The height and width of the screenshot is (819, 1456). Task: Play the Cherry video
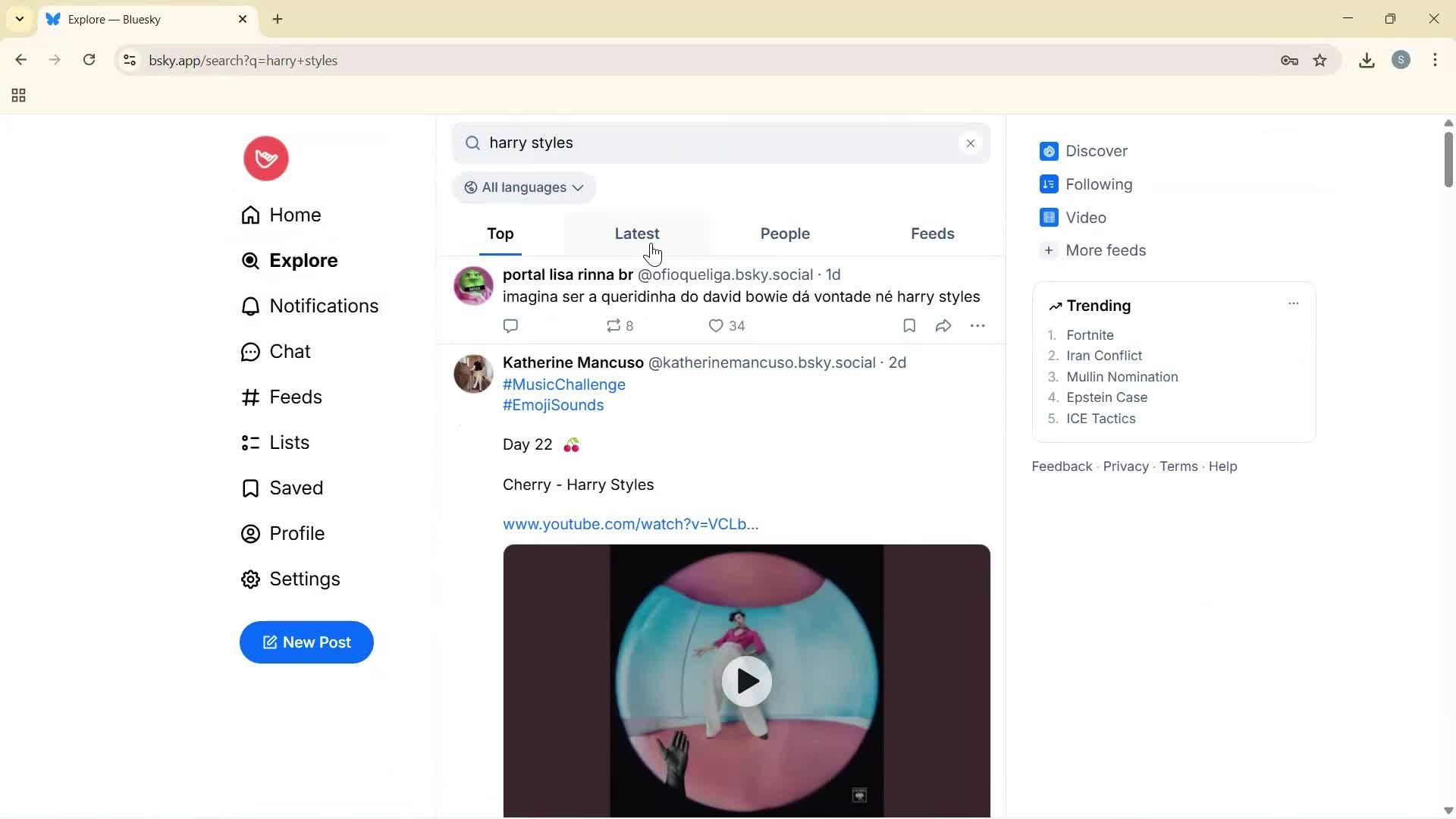pos(746,680)
